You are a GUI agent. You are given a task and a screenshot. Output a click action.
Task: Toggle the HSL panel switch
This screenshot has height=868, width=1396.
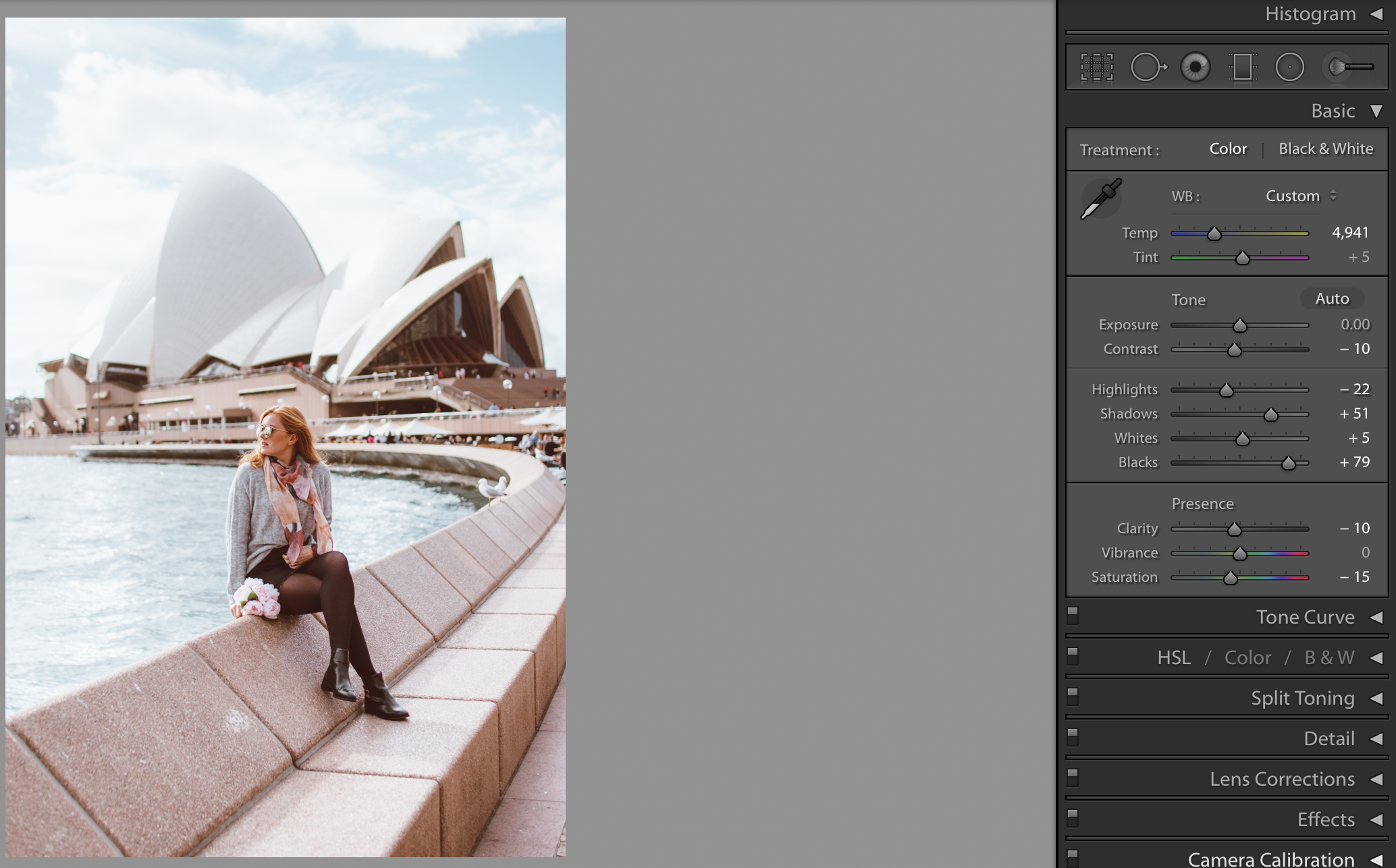(x=1073, y=656)
